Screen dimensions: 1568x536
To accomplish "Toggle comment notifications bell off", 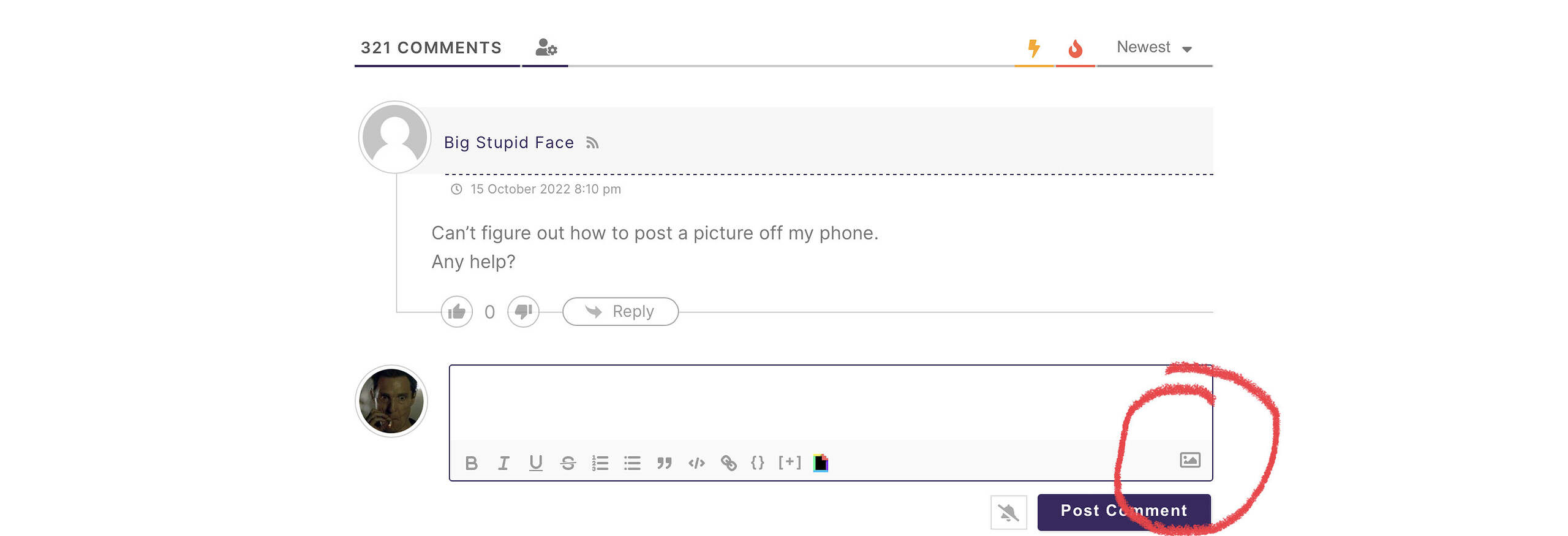I will pos(1008,512).
